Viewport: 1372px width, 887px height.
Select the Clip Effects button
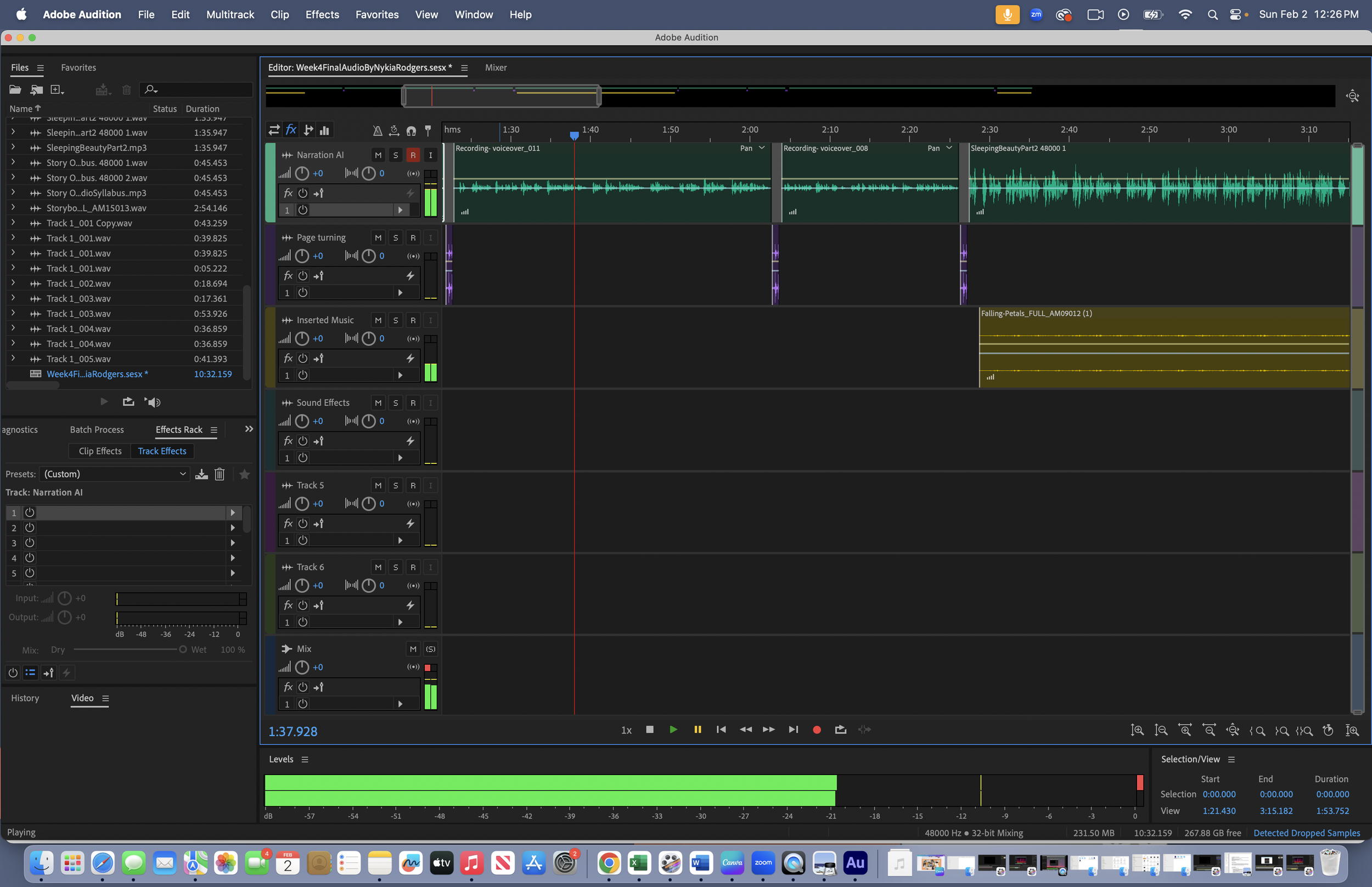[100, 451]
